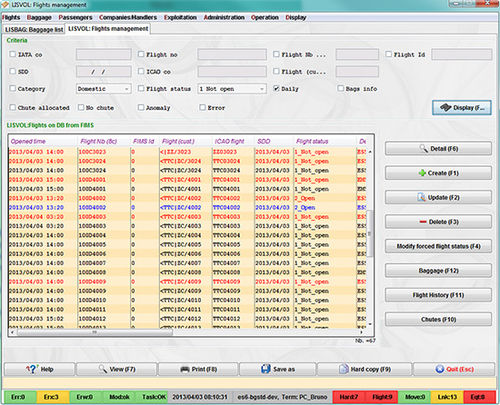
Task: Check the Anomaly checkbox
Action: point(141,107)
